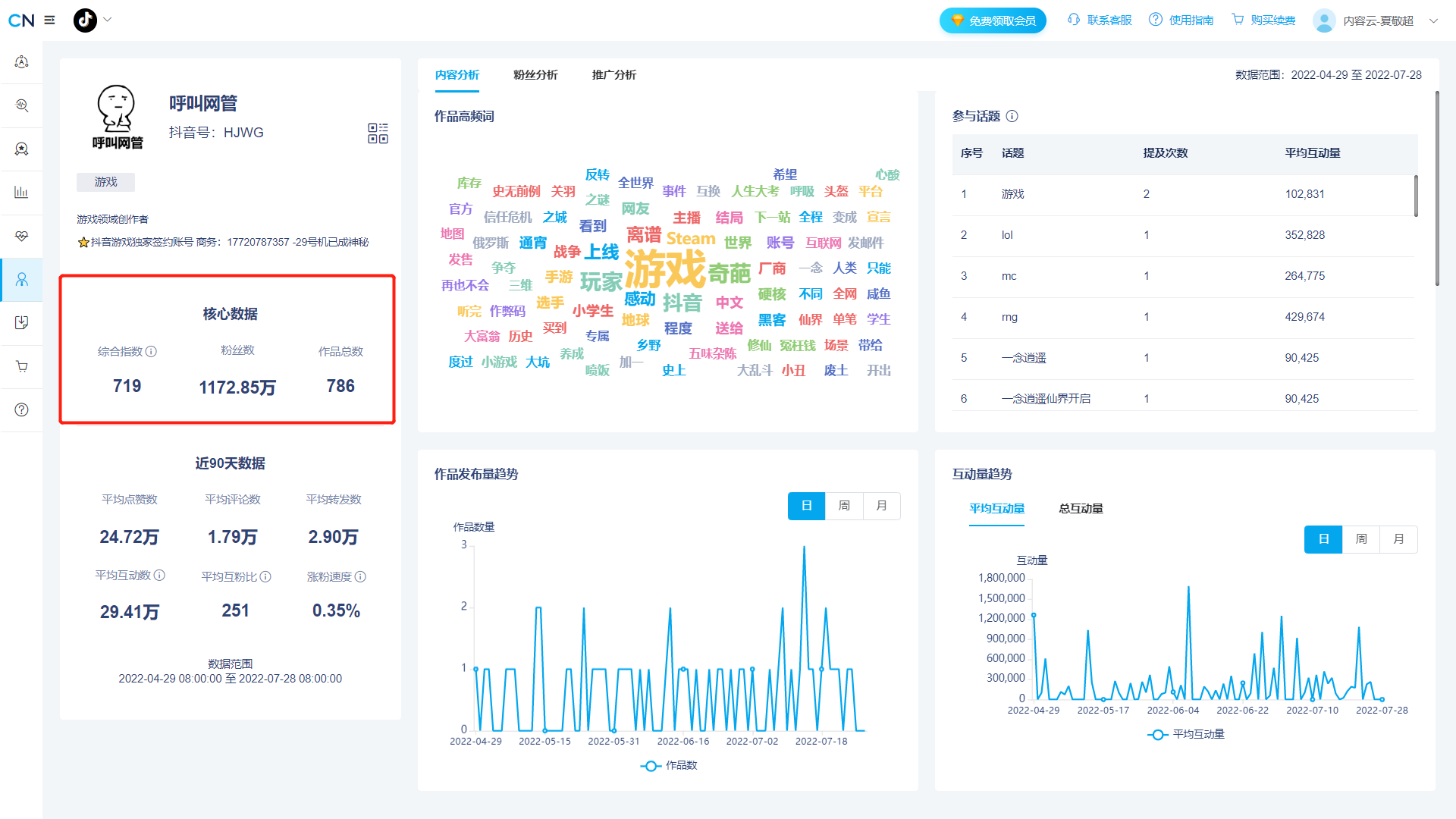Open the bar chart sidebar icon
Image resolution: width=1456 pixels, height=819 pixels.
point(22,192)
